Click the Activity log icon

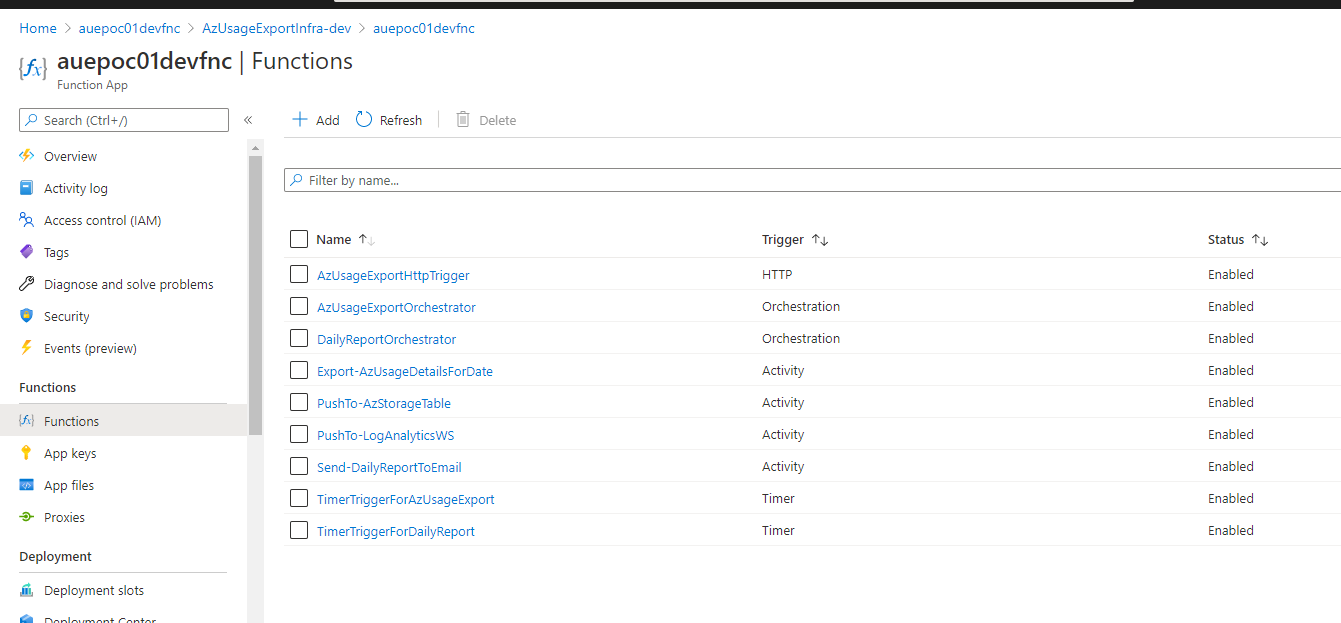pos(27,188)
